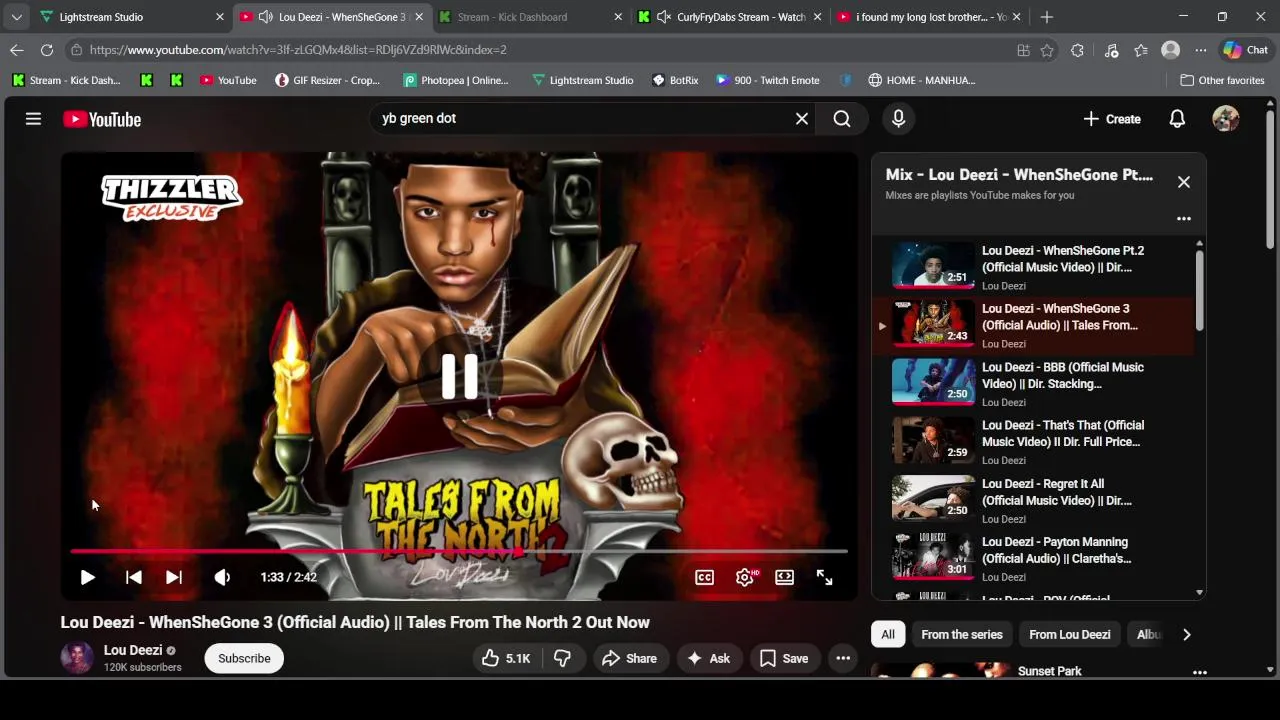Mute the video player volume
Image resolution: width=1280 pixels, height=720 pixels.
tap(222, 577)
